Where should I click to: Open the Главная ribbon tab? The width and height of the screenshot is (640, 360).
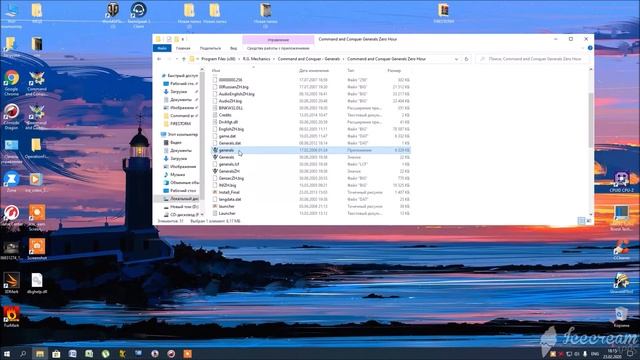click(183, 48)
